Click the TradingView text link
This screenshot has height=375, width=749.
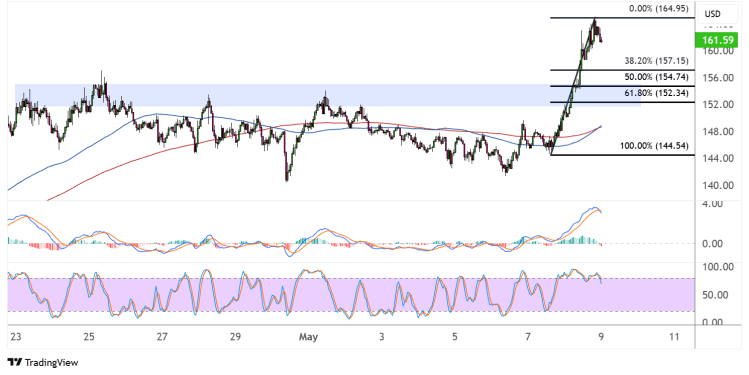[52, 363]
